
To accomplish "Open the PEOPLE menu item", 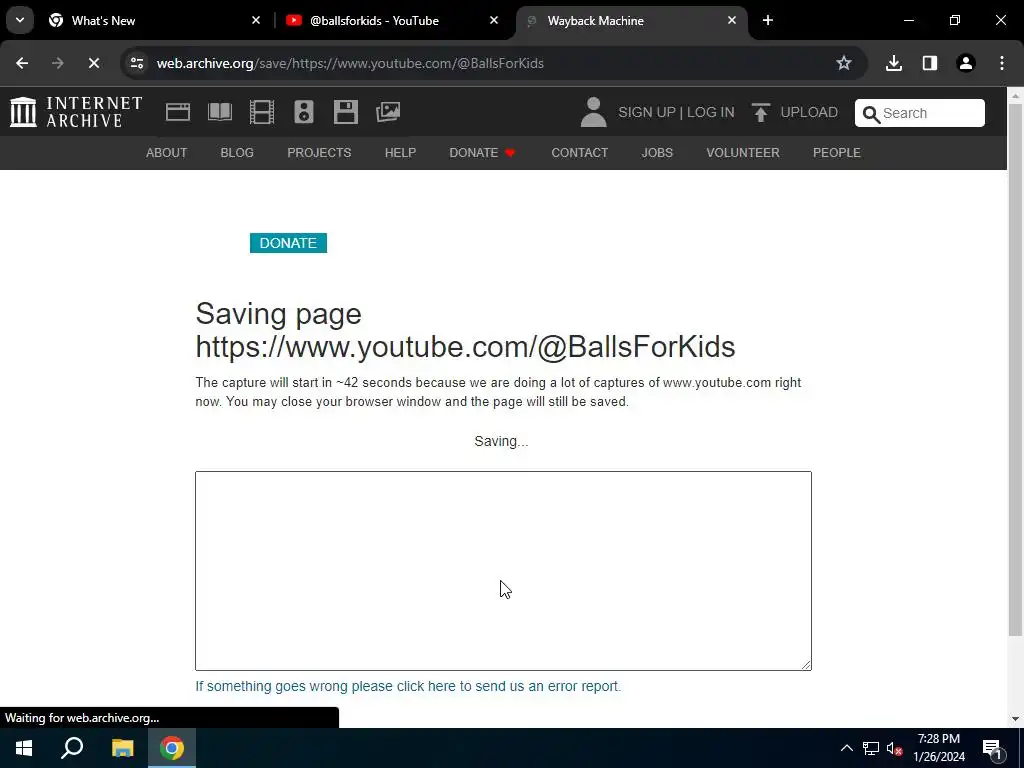I will [x=837, y=153].
